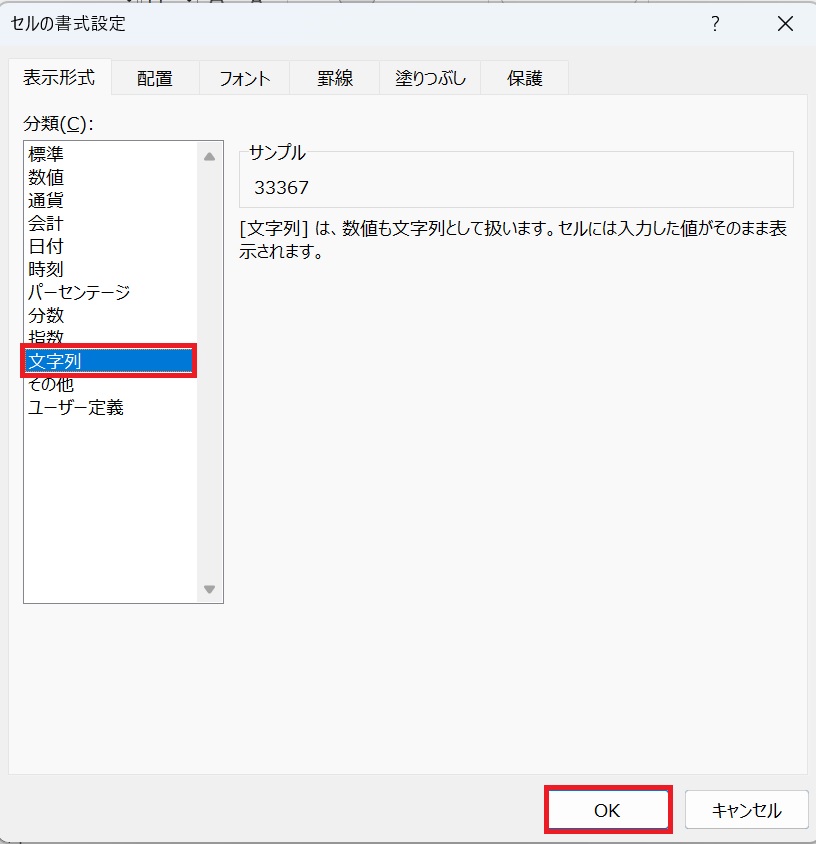Click the sample value 33367

pos(282,188)
